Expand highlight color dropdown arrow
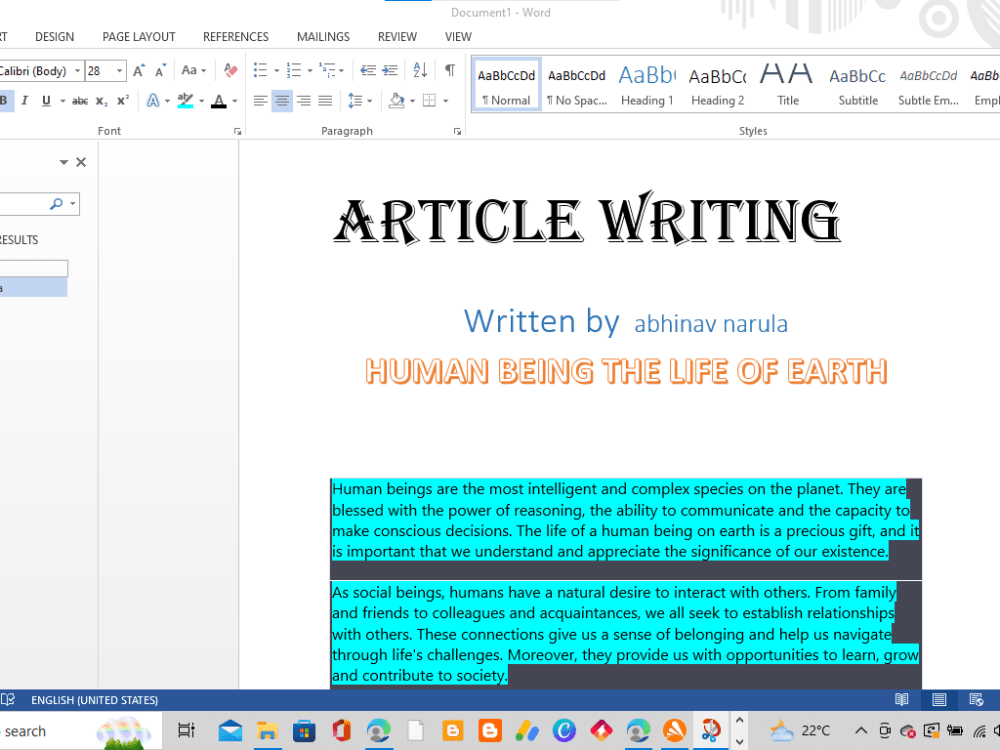 point(202,101)
